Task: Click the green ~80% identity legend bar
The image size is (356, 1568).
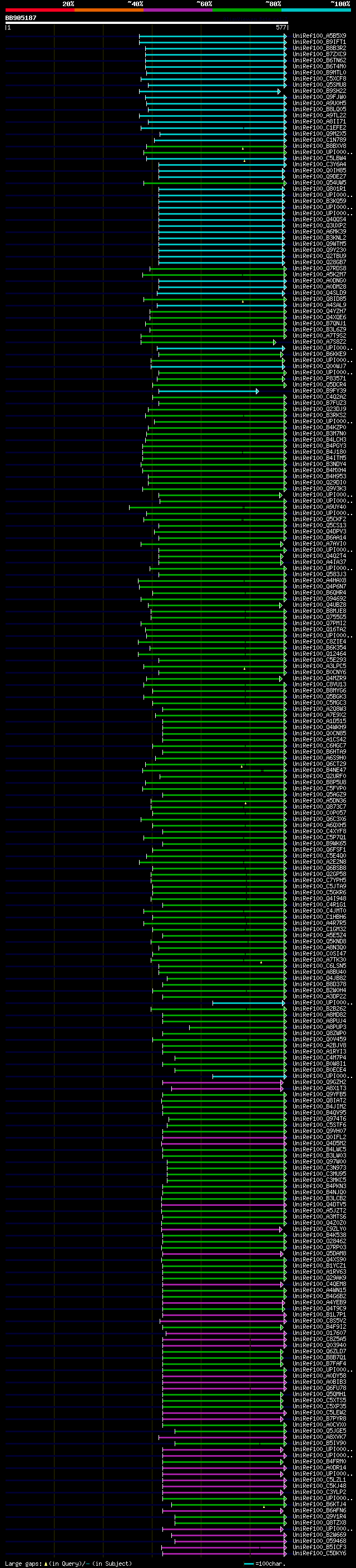Action: [x=247, y=10]
